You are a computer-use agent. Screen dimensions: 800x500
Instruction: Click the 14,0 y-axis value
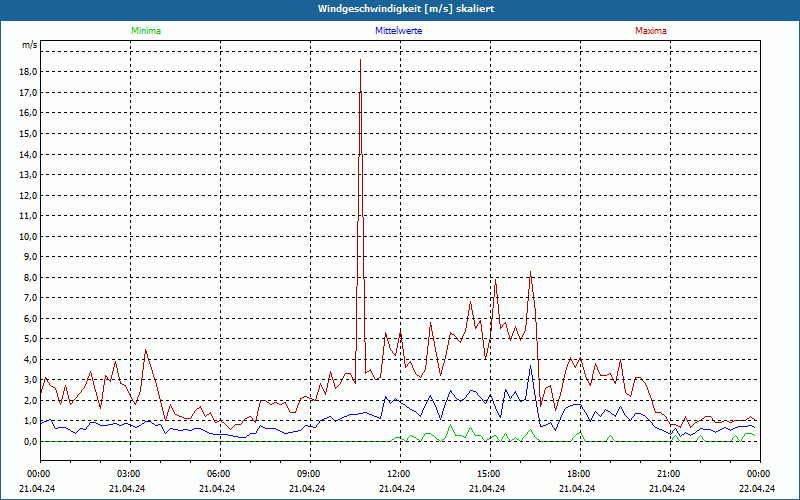click(x=28, y=154)
